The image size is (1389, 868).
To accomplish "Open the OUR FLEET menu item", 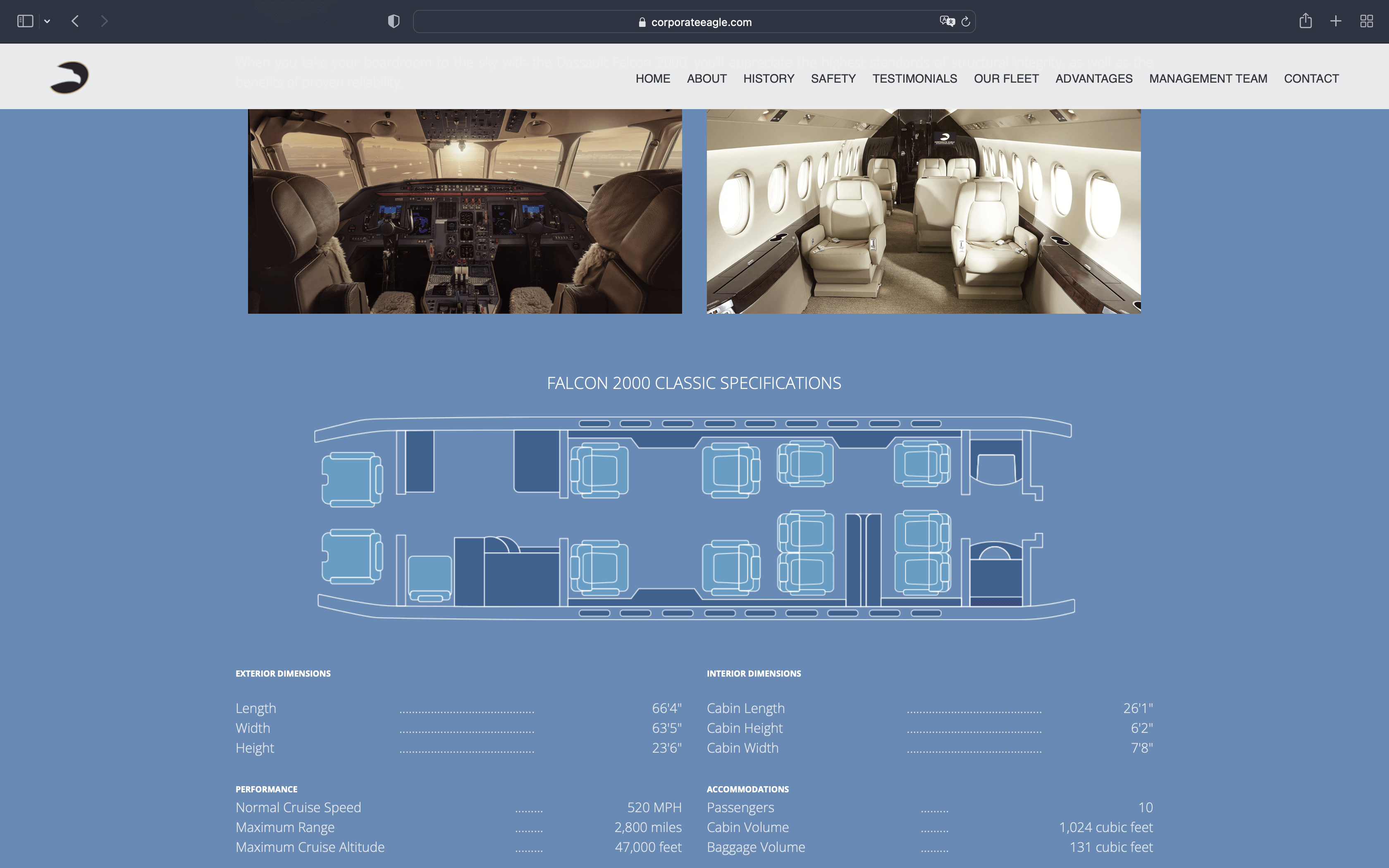I will click(x=1006, y=79).
